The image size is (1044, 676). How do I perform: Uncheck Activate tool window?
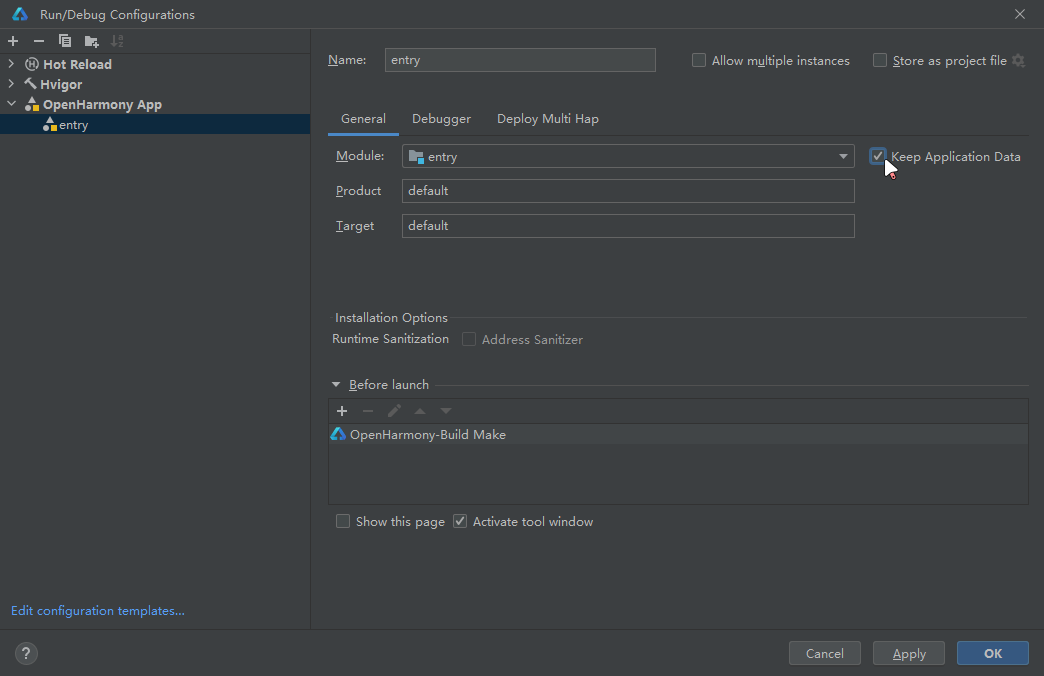(460, 521)
